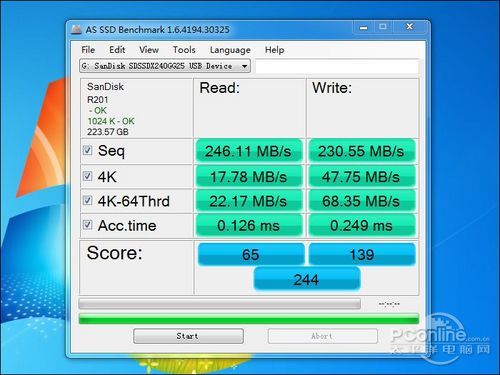Click the 4K-64Thrd write 68.35 MB/s result

(x=361, y=201)
